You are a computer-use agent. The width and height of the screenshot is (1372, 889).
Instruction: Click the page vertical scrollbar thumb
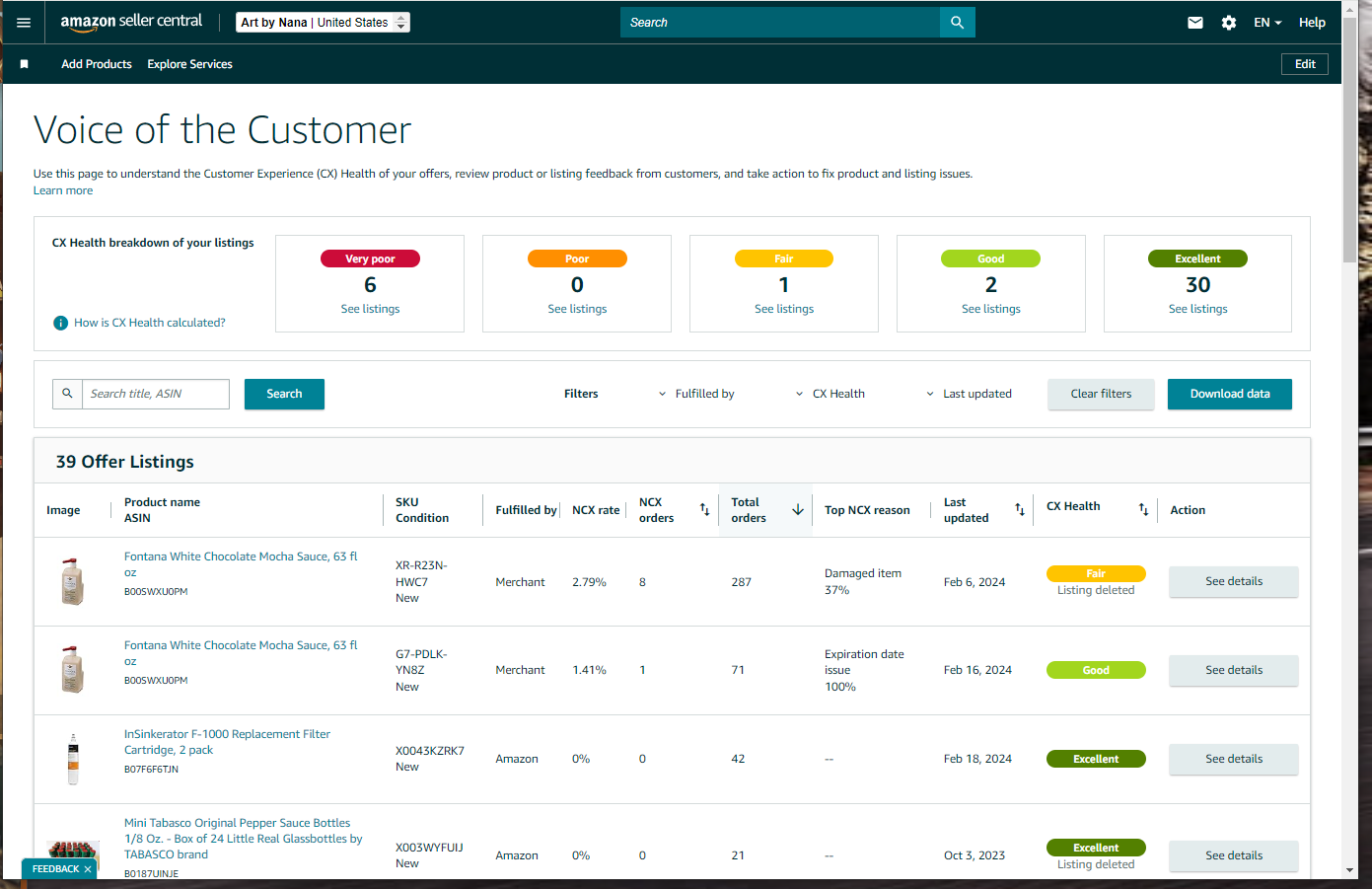point(1350,138)
